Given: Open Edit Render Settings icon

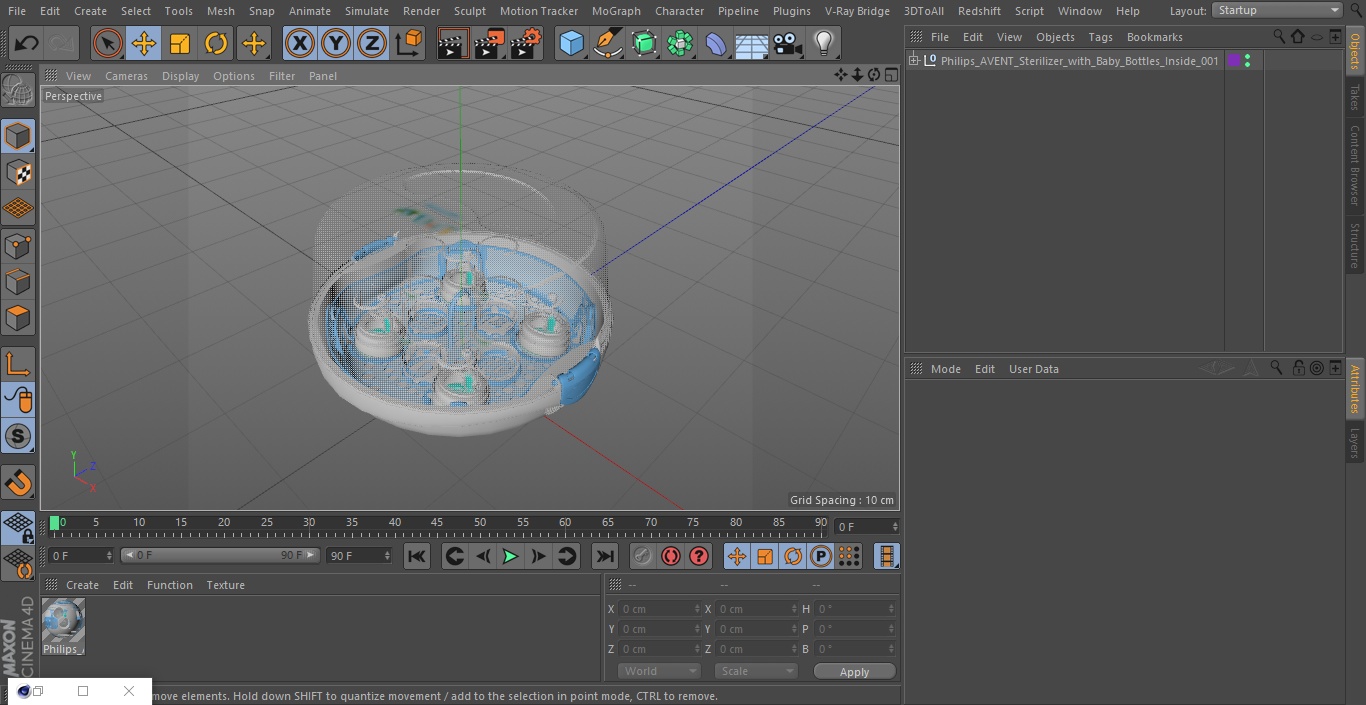Looking at the screenshot, I should [x=526, y=43].
